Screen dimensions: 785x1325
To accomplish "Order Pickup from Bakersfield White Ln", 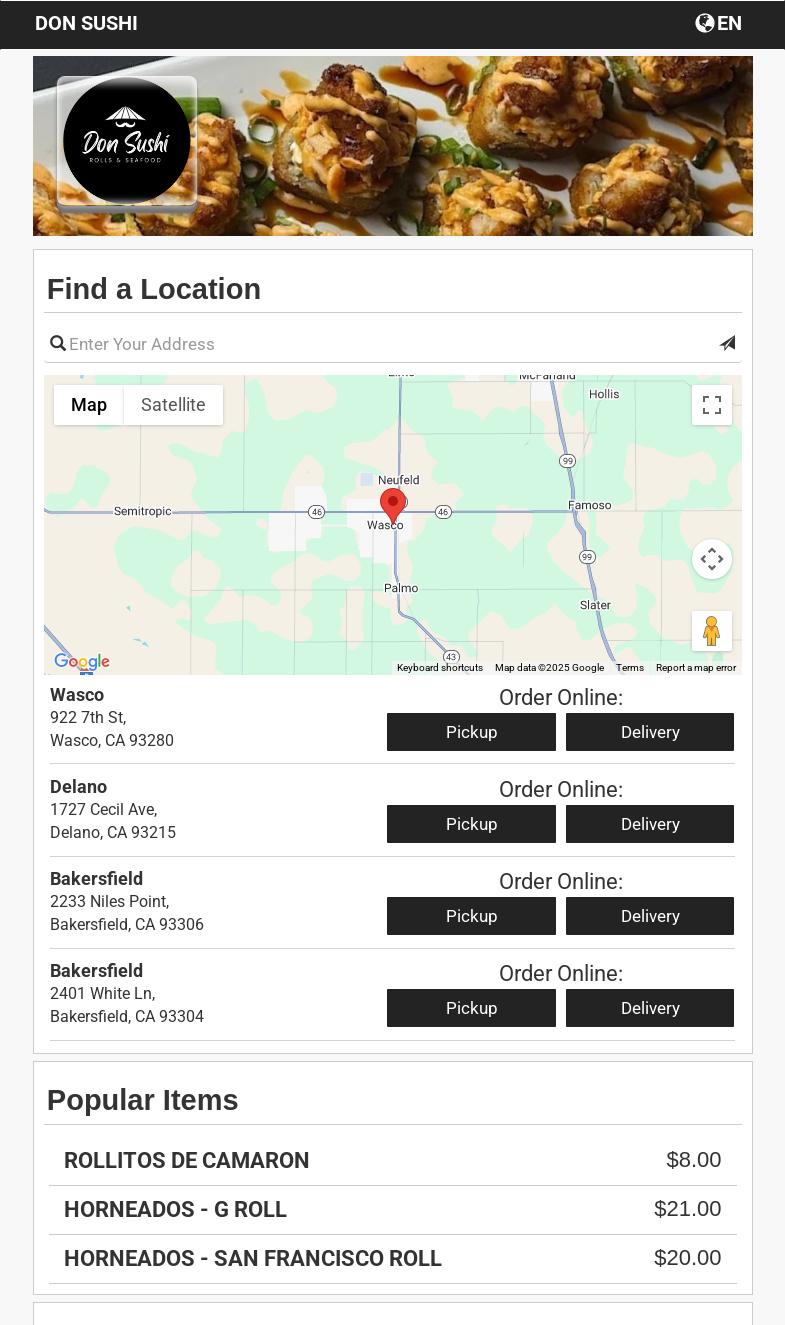I will tap(471, 1008).
